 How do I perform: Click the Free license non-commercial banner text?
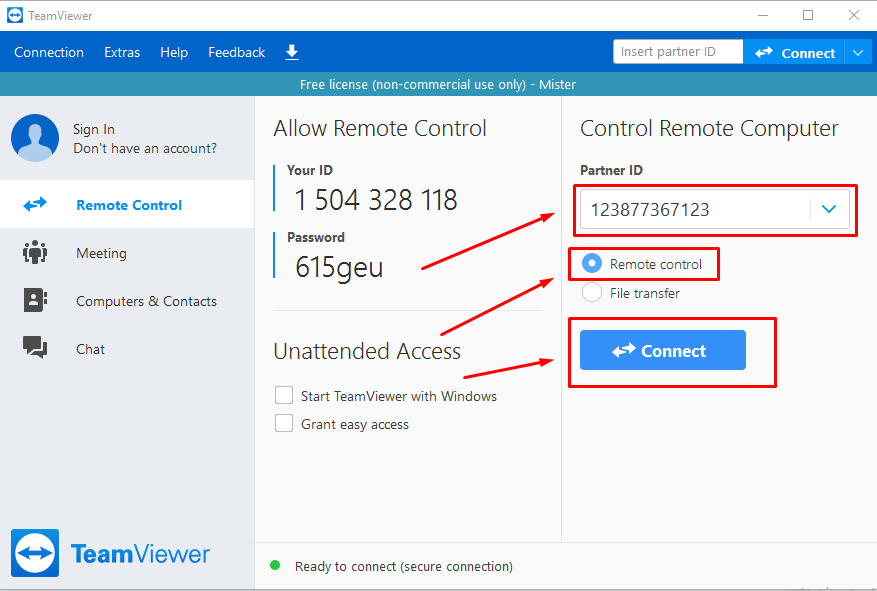pyautogui.click(x=438, y=84)
